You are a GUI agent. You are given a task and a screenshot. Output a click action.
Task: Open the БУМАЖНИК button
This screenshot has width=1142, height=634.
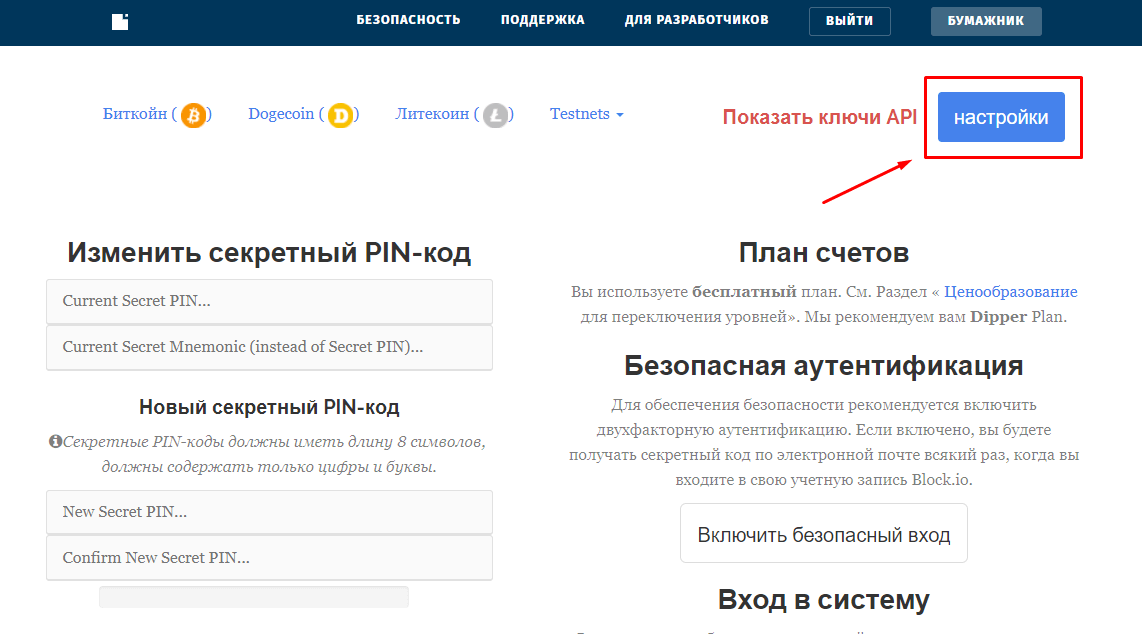click(x=986, y=20)
